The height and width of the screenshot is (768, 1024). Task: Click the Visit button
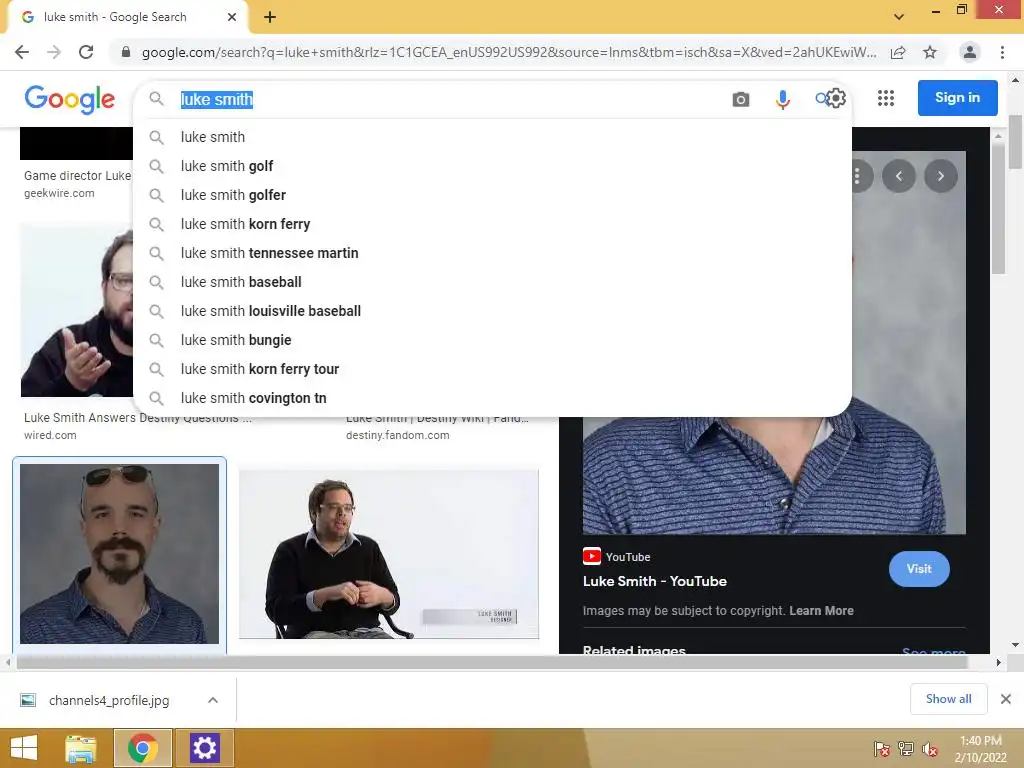(919, 569)
